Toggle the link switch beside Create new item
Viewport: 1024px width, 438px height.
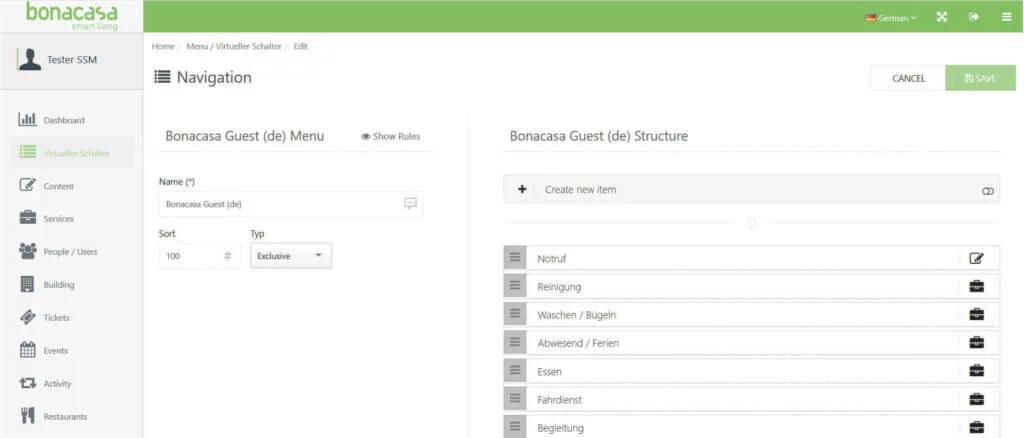988,190
